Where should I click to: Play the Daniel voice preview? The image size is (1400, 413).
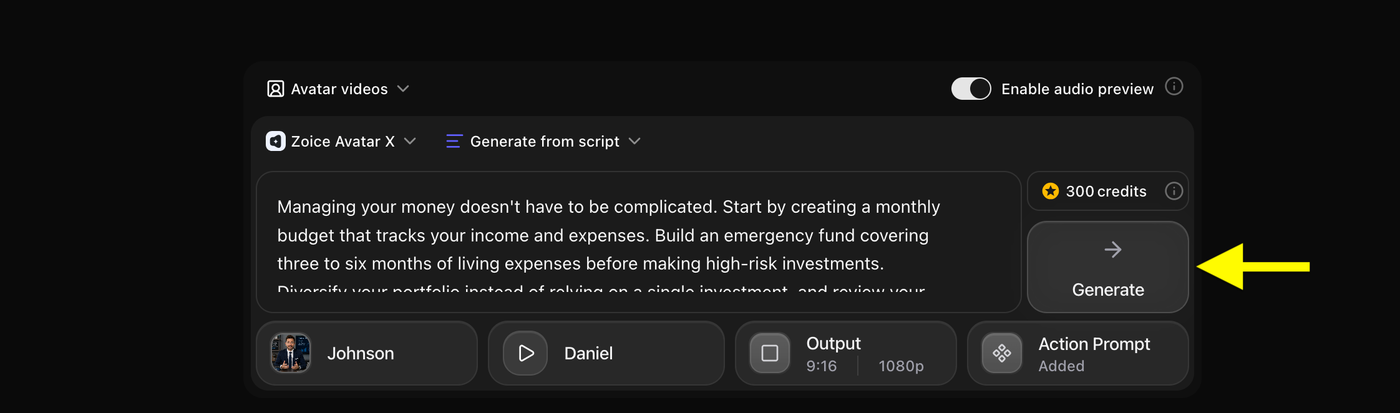[x=525, y=353]
